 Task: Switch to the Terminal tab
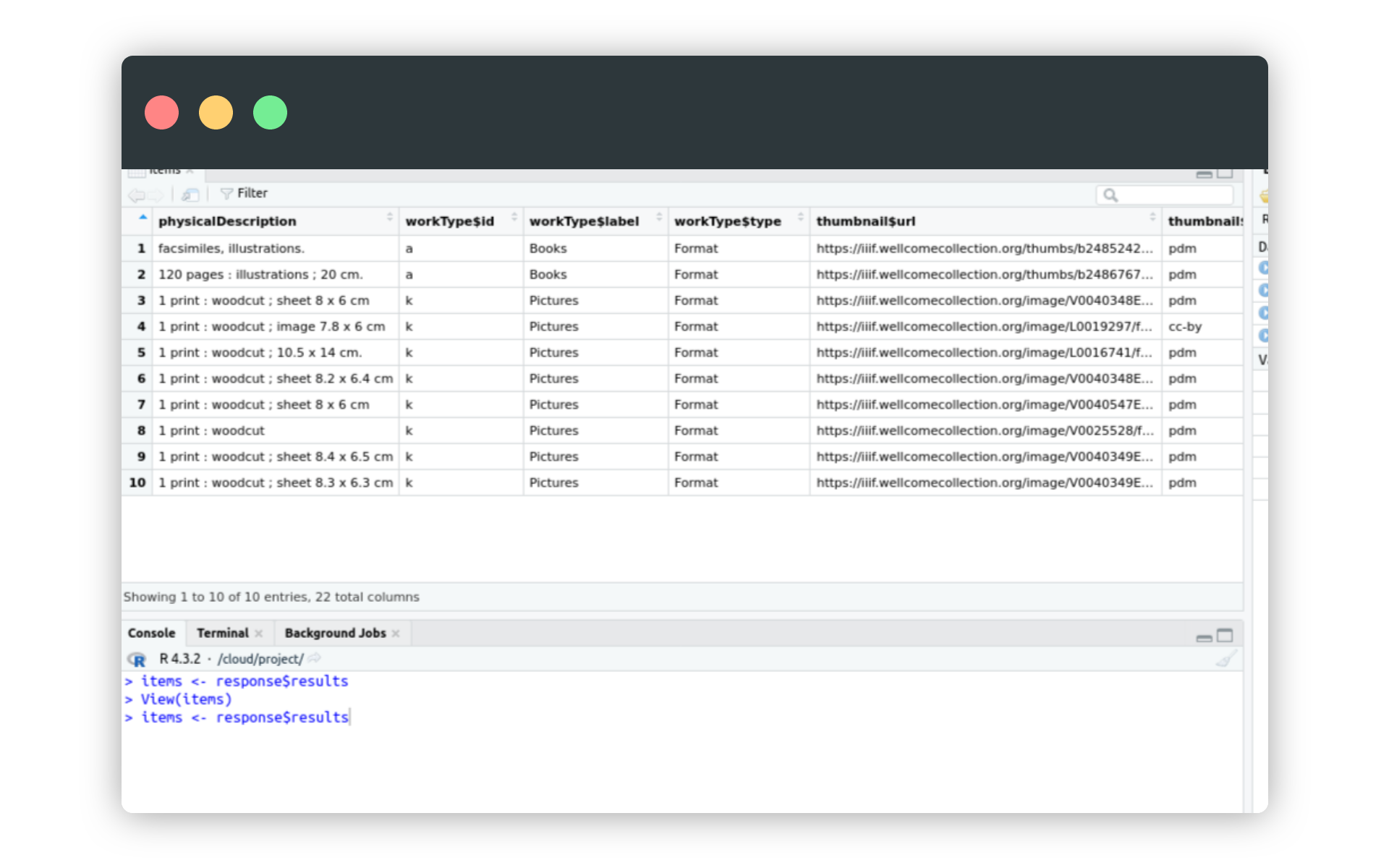222,633
